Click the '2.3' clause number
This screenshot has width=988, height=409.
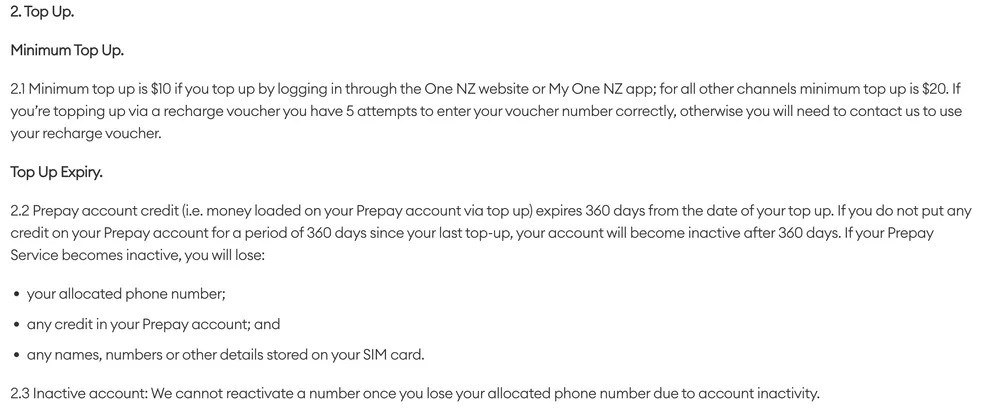20,393
